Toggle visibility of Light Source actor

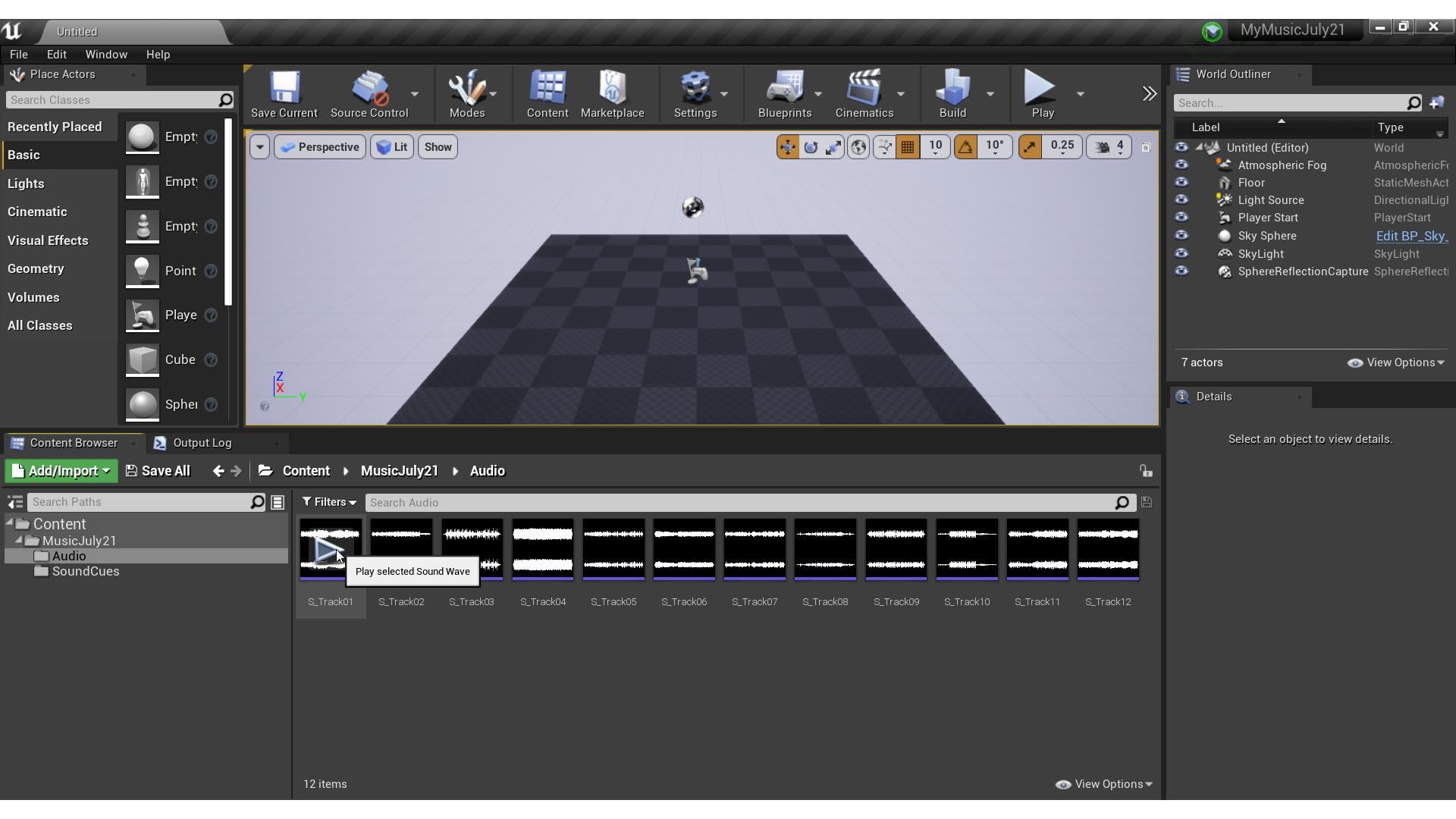click(x=1181, y=199)
